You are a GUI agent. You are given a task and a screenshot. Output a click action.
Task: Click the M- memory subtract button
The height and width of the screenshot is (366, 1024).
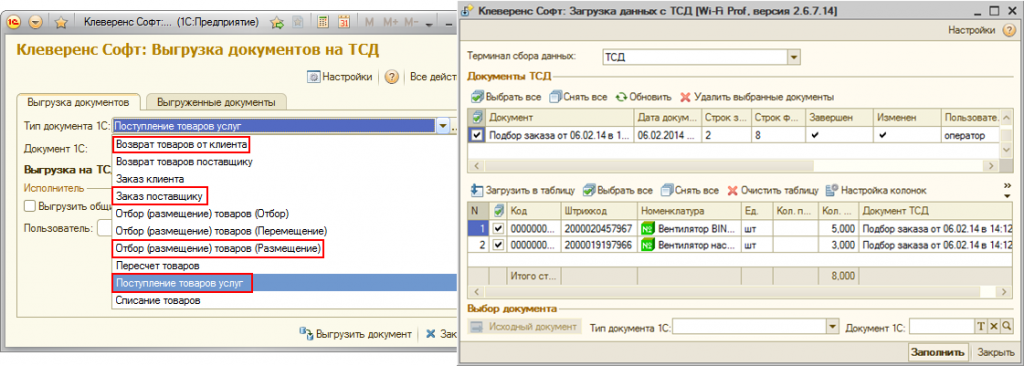click(x=411, y=22)
